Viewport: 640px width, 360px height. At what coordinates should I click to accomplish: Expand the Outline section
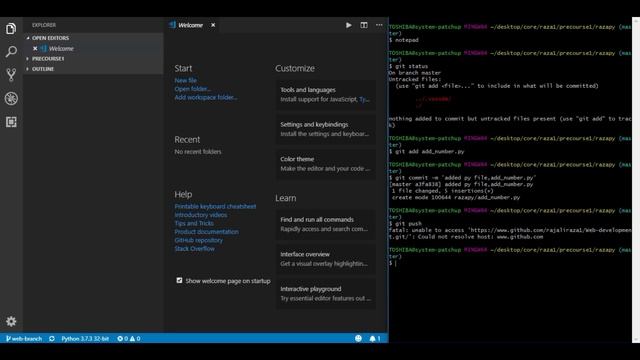93,69
